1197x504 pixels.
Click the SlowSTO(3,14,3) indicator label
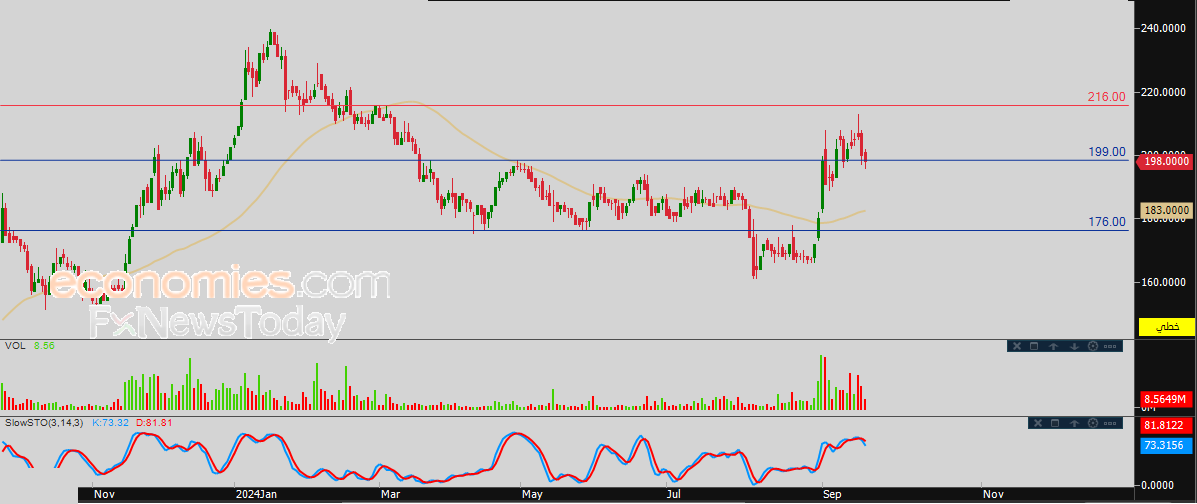(43, 422)
